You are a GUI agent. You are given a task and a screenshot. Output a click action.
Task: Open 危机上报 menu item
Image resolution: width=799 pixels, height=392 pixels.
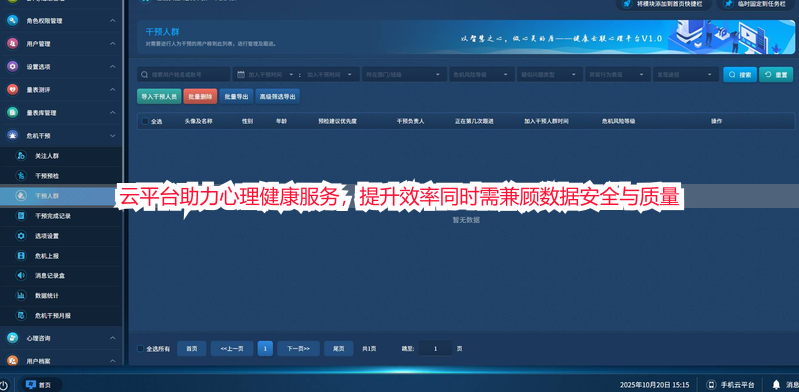[61, 255]
